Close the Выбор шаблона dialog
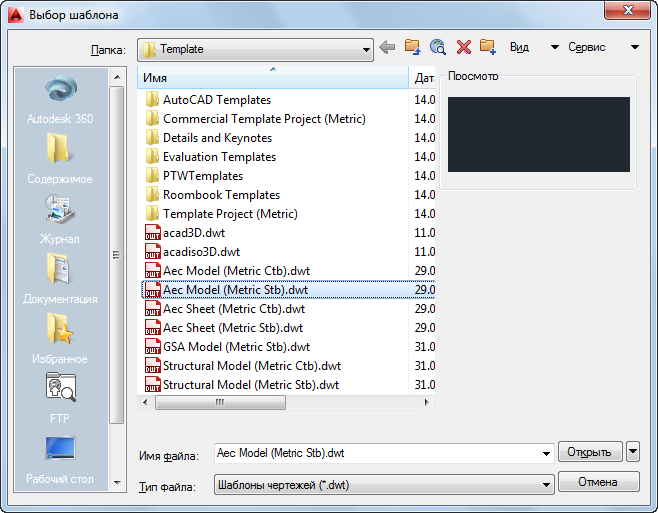The image size is (658, 513). coord(627,10)
